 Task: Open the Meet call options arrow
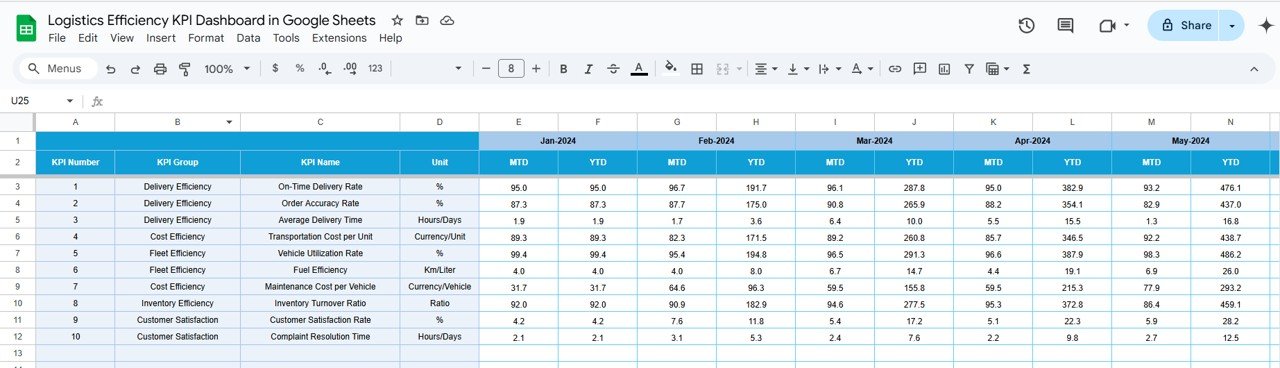[1127, 26]
